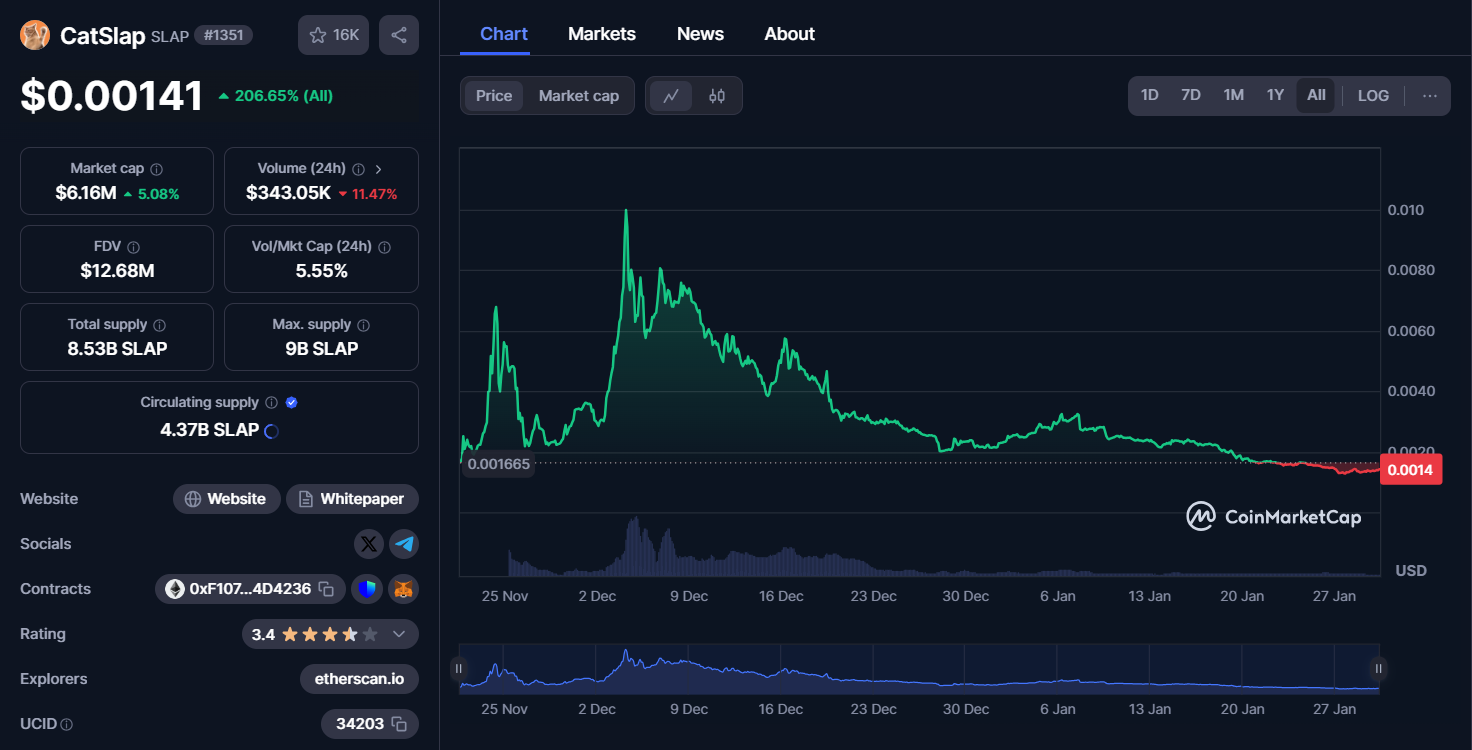The height and width of the screenshot is (750, 1472).
Task: Click the chart peak near 0.010
Action: click(626, 211)
